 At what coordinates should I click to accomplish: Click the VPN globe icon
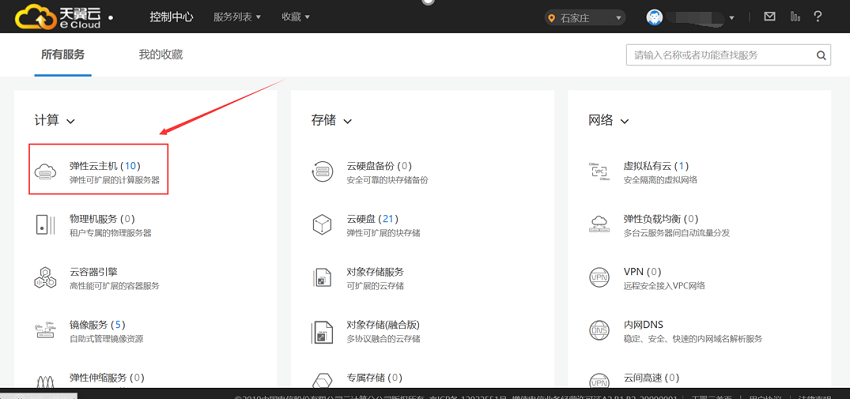click(x=599, y=277)
